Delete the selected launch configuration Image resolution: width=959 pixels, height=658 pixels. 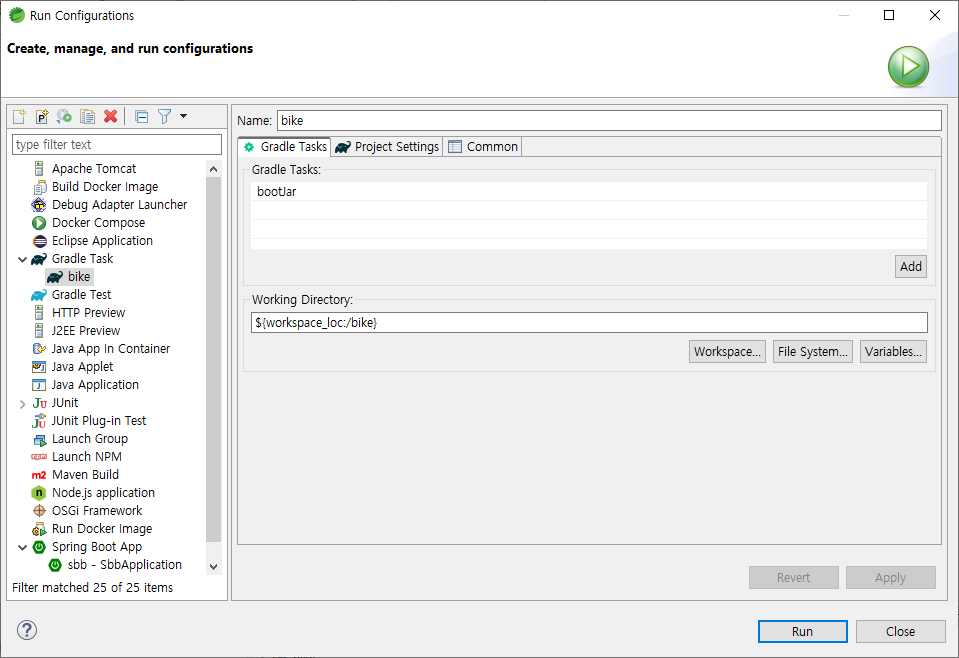coord(111,116)
